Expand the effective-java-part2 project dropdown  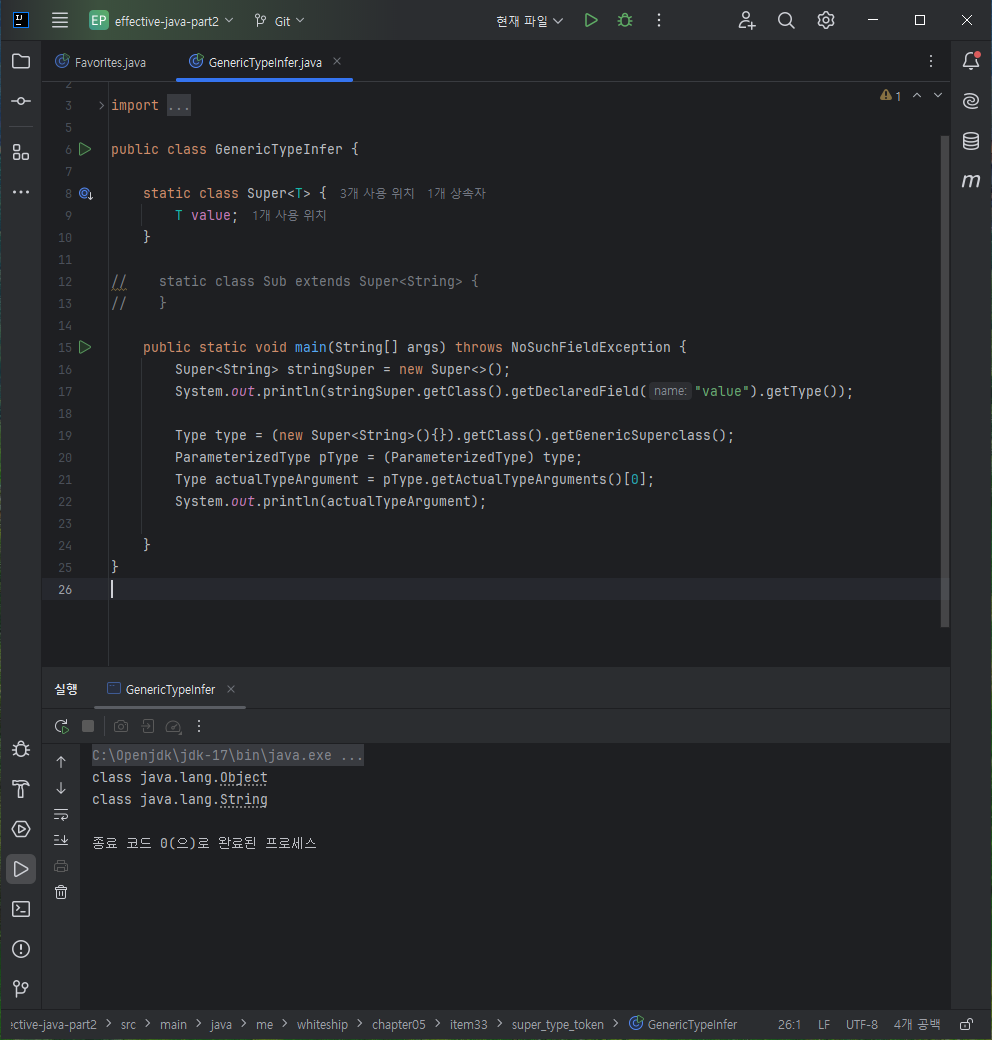tap(162, 21)
